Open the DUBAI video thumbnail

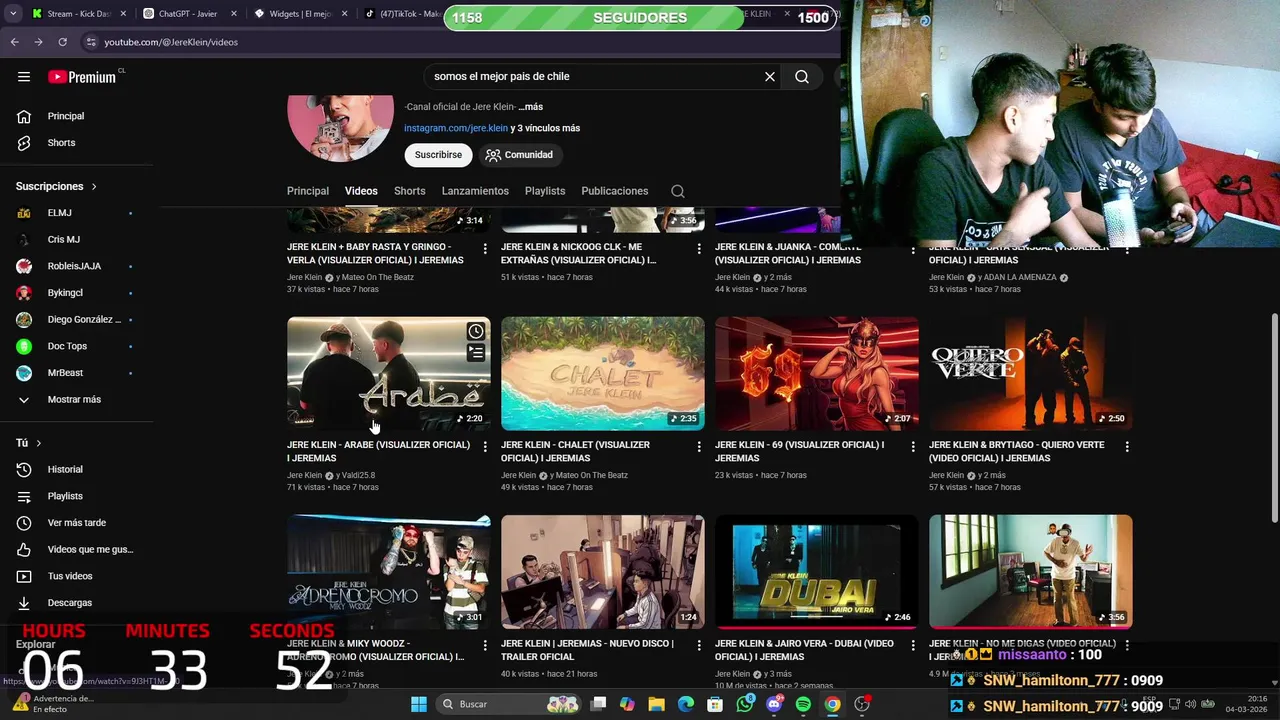[817, 572]
